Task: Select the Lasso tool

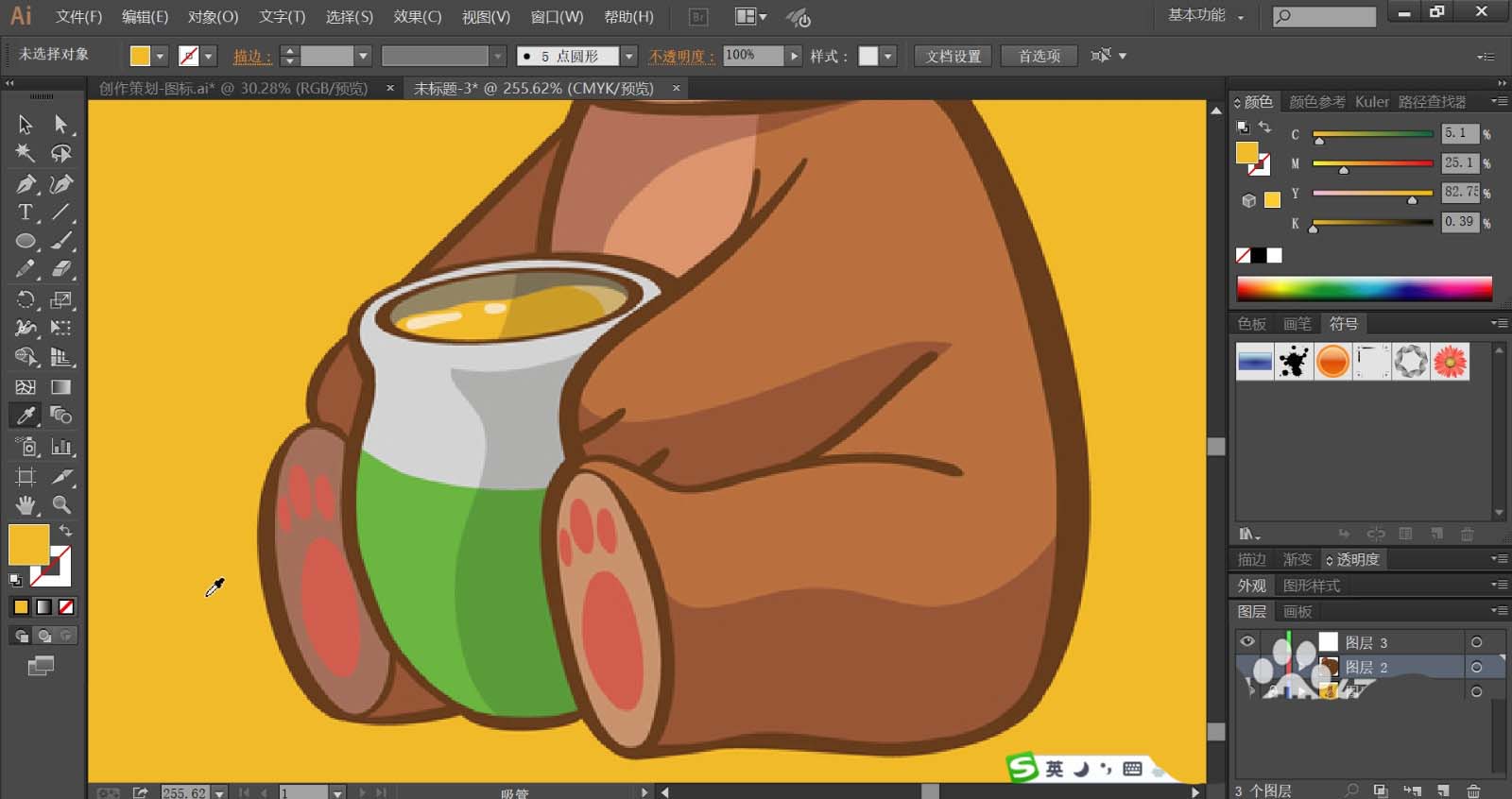Action: click(x=61, y=153)
